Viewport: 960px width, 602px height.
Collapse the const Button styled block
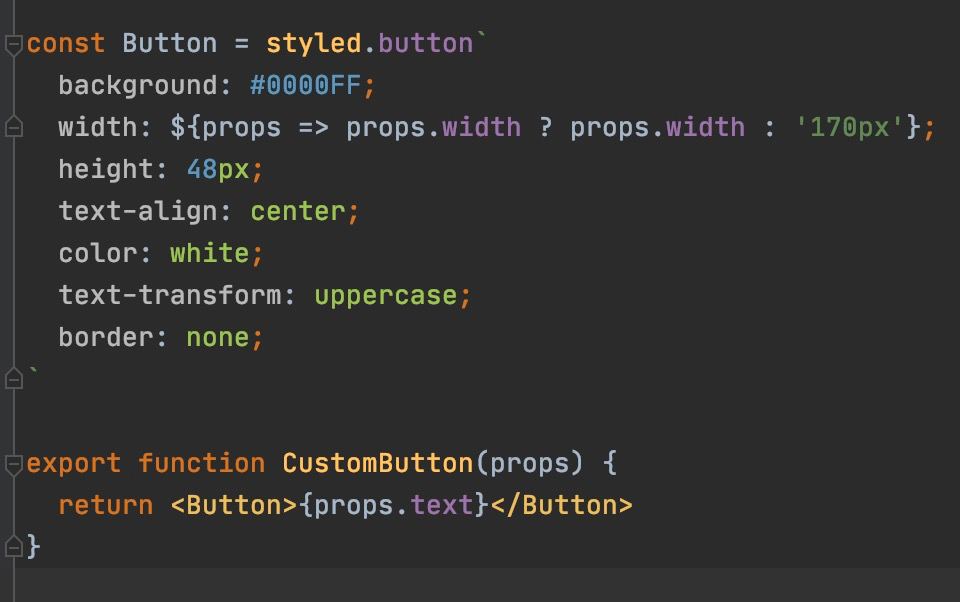pos(13,44)
